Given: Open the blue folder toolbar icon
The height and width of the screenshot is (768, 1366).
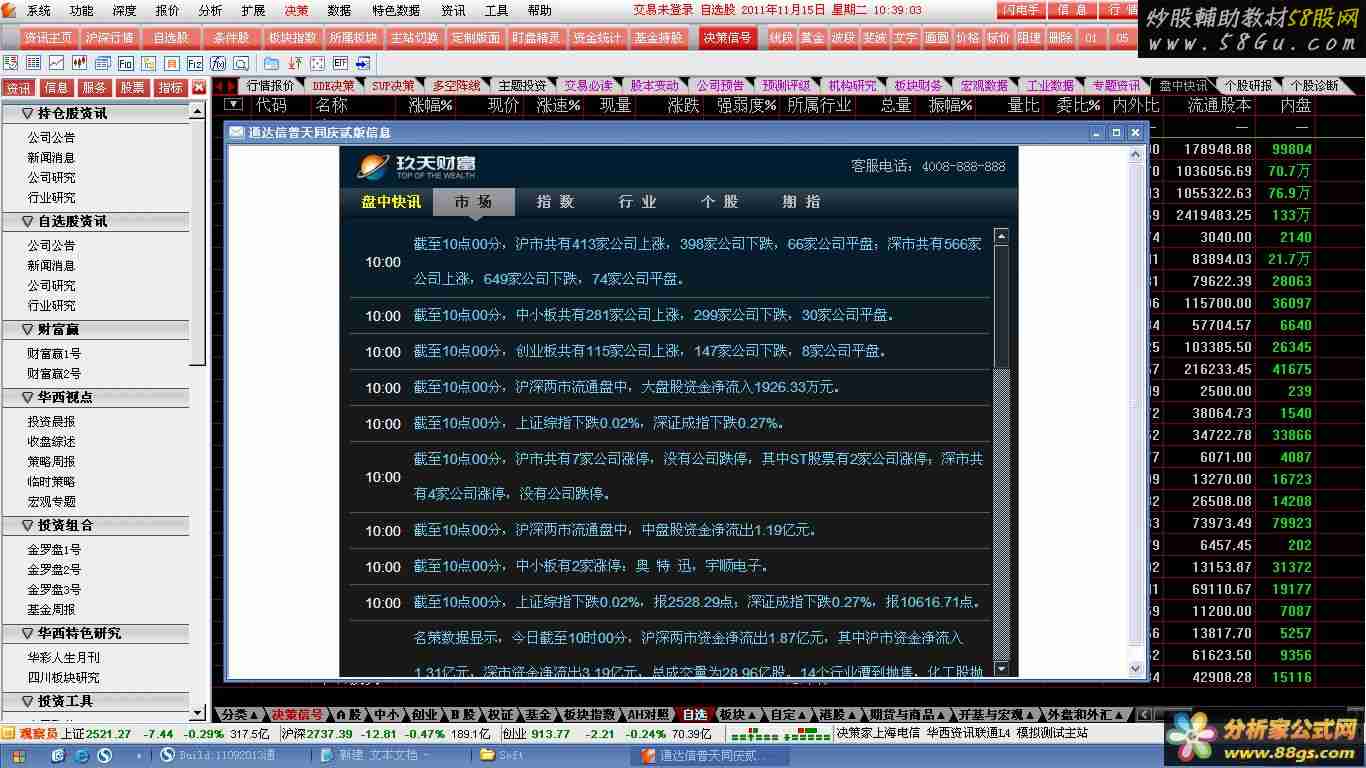Looking at the screenshot, I should tap(271, 63).
